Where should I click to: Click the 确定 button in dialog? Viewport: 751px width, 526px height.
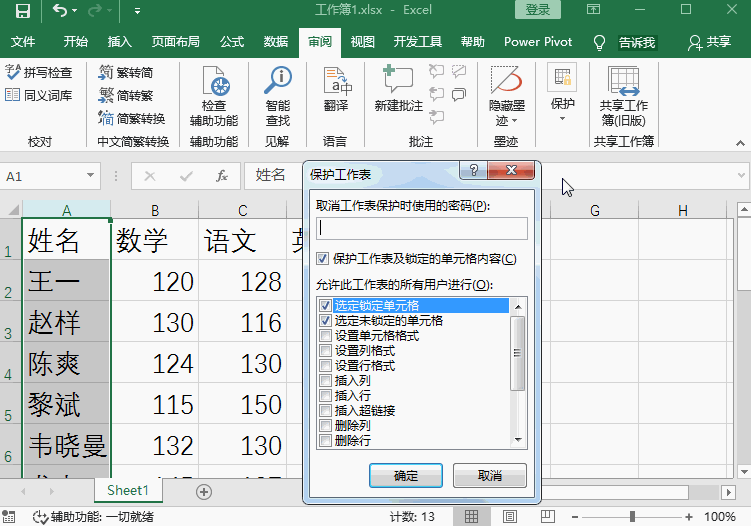[406, 475]
